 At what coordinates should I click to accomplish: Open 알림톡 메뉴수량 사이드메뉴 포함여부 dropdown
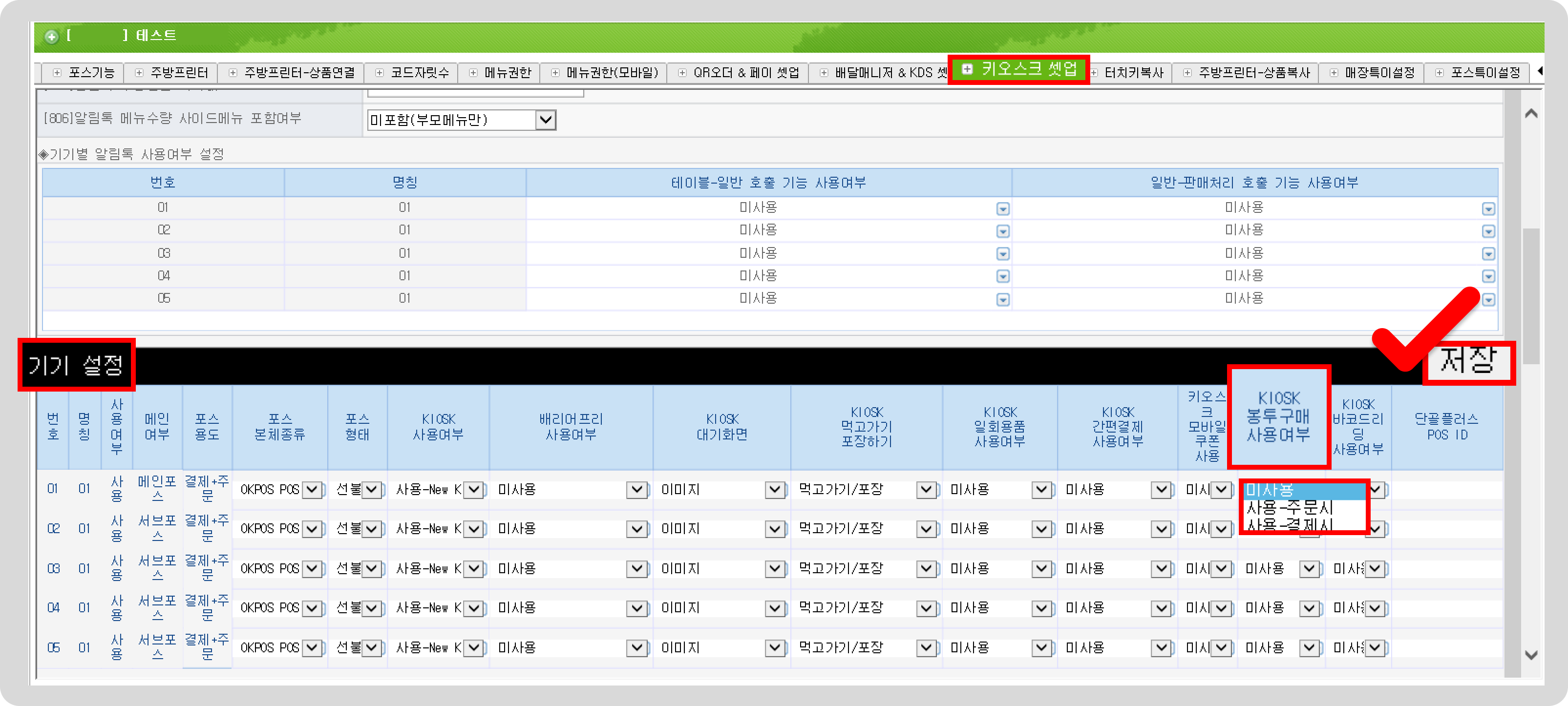(x=546, y=120)
